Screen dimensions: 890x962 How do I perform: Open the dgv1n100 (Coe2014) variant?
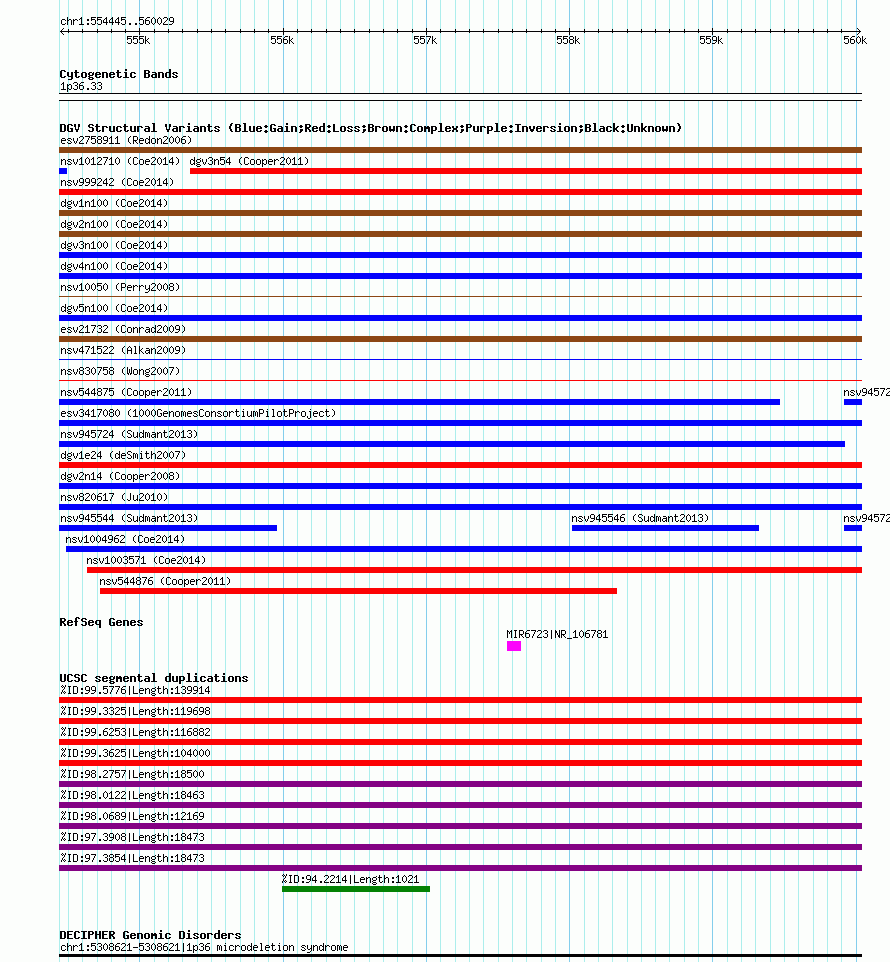click(x=114, y=203)
